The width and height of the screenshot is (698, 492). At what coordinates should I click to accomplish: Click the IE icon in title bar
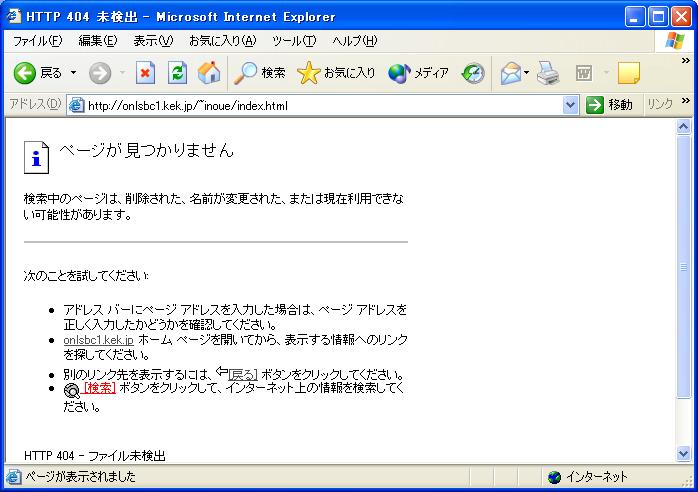click(x=13, y=16)
